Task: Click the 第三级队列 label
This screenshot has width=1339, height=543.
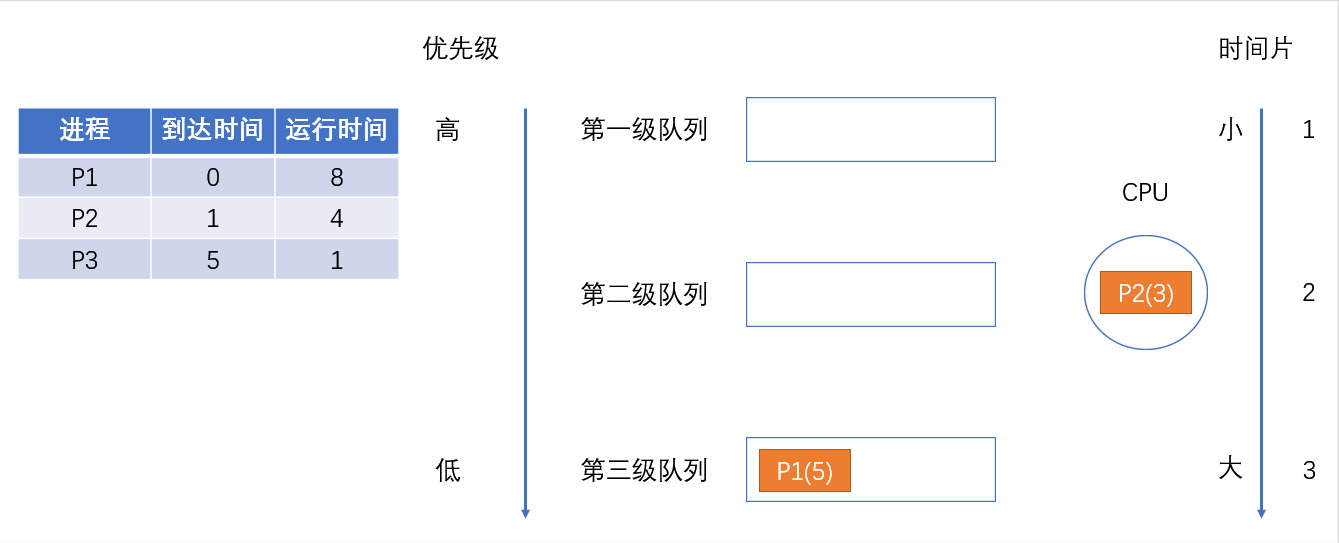Action: [644, 470]
